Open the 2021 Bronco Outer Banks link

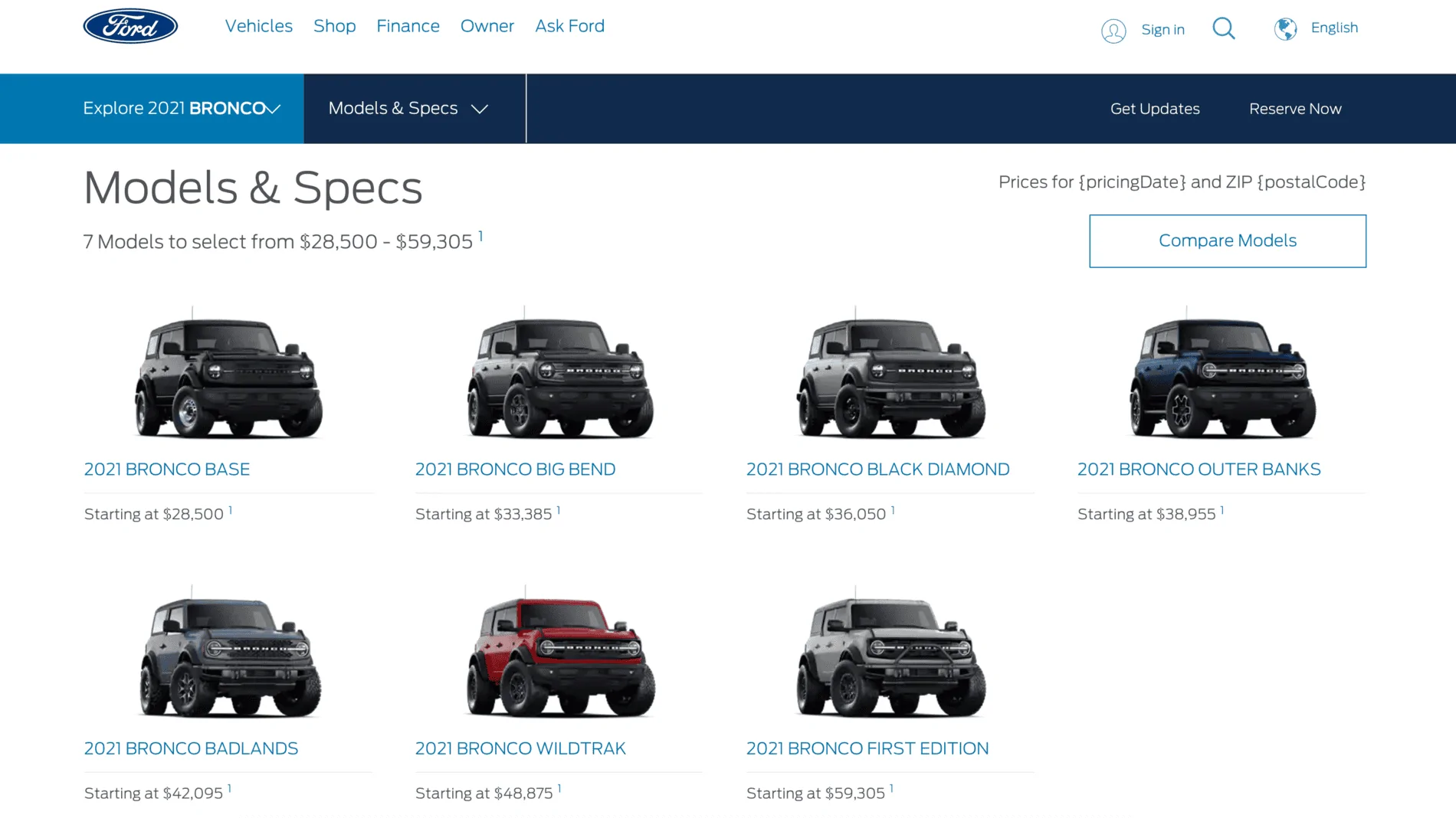pyautogui.click(x=1199, y=470)
